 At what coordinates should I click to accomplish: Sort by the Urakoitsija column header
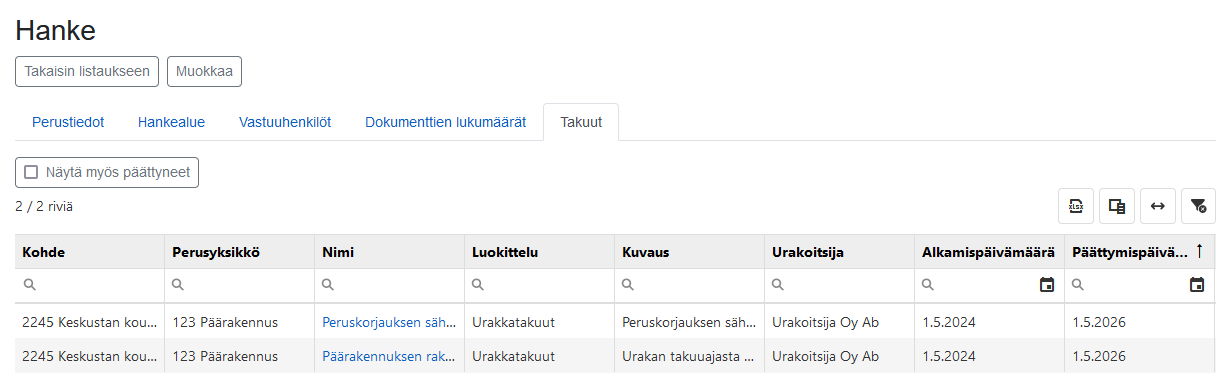click(840, 252)
